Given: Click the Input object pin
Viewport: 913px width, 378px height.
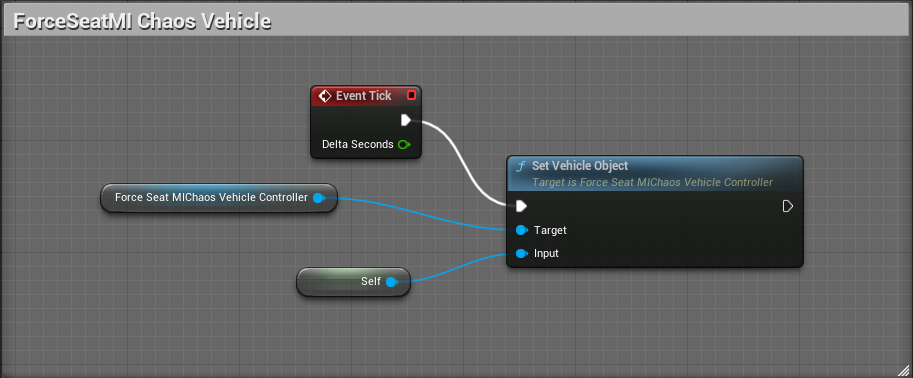Looking at the screenshot, I should tap(522, 254).
